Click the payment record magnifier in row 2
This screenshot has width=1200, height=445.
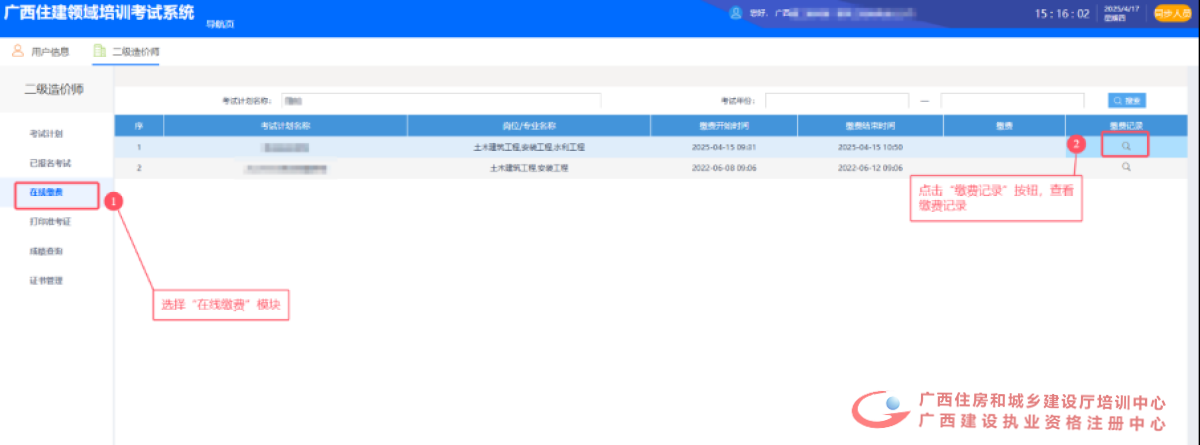1126,168
